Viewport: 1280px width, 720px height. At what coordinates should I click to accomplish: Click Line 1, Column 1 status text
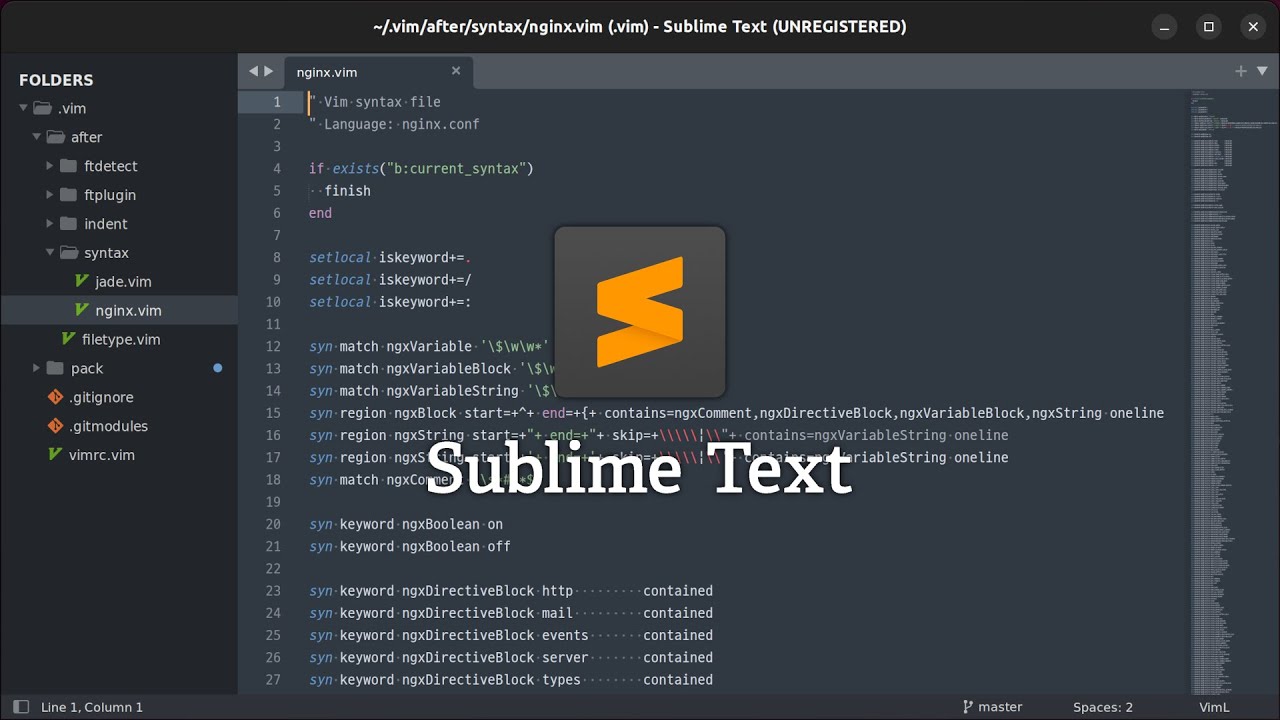coord(92,707)
